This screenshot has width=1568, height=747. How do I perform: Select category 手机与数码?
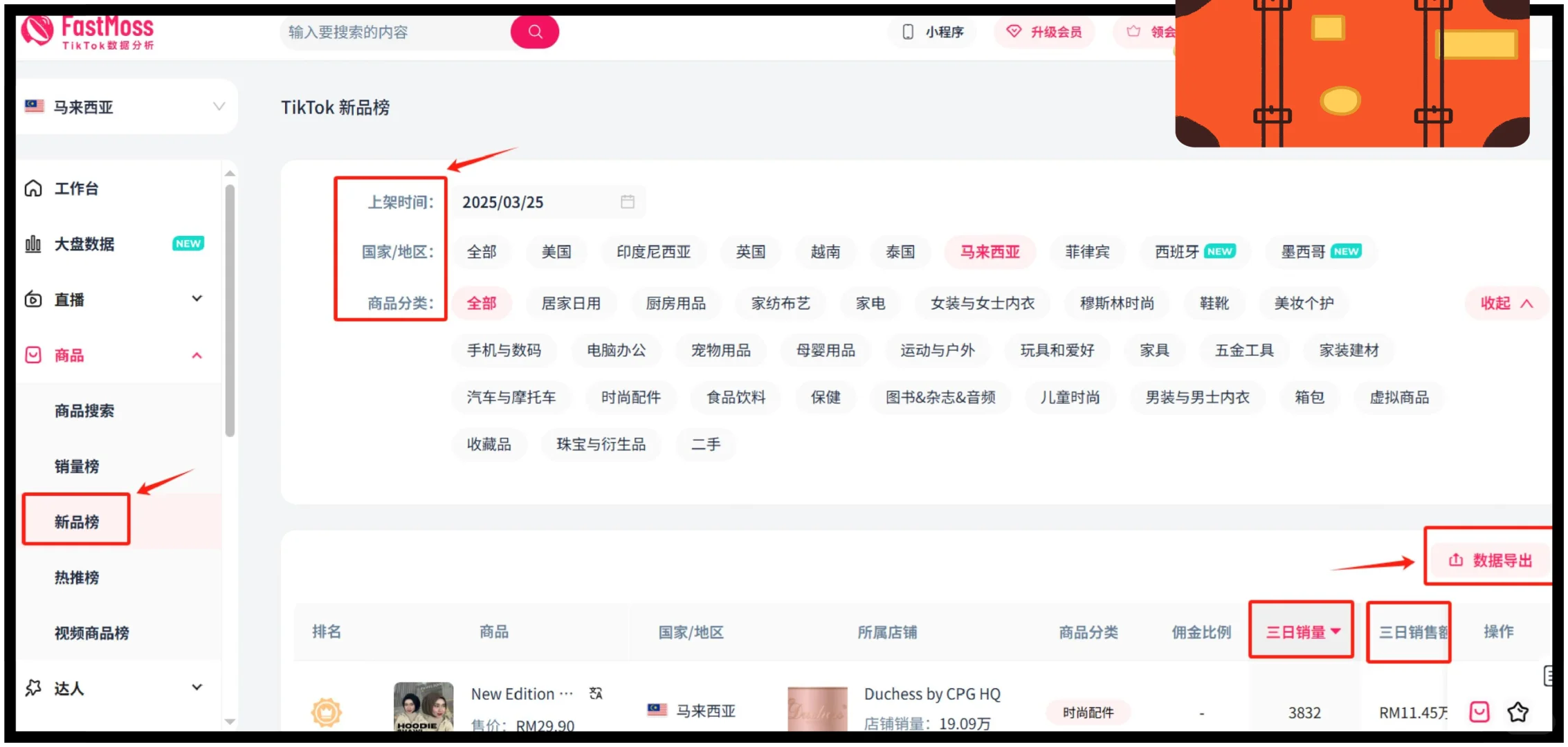click(504, 350)
